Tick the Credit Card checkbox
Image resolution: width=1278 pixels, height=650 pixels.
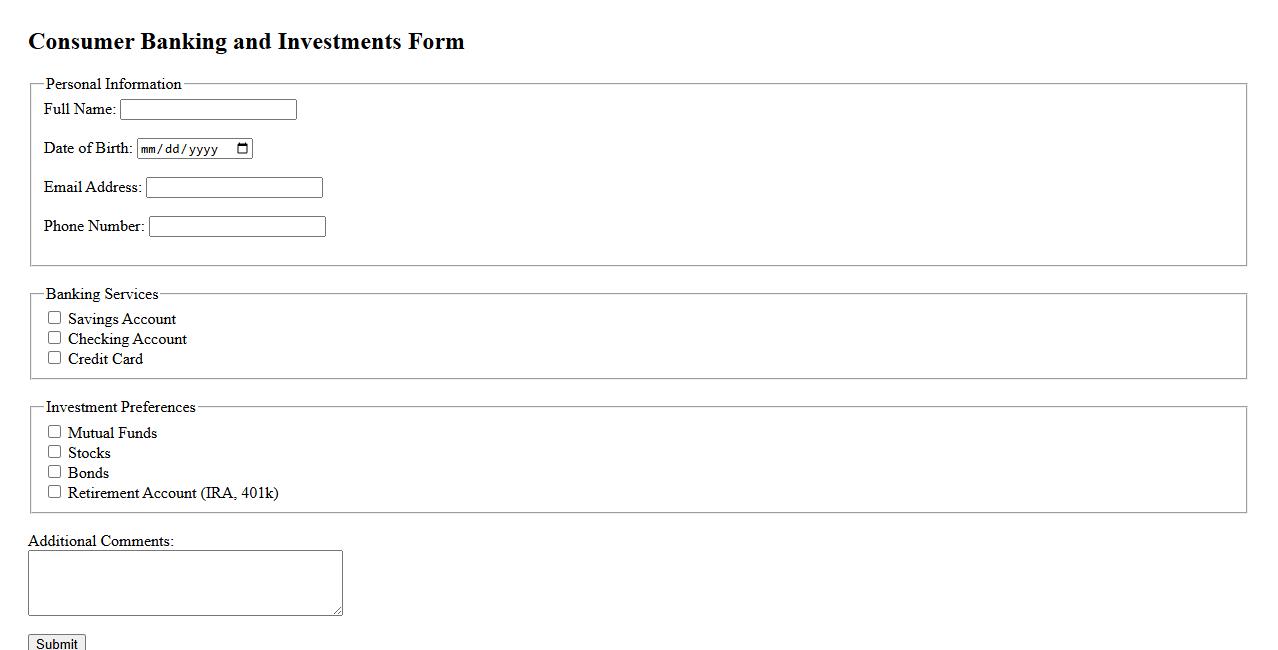point(55,358)
